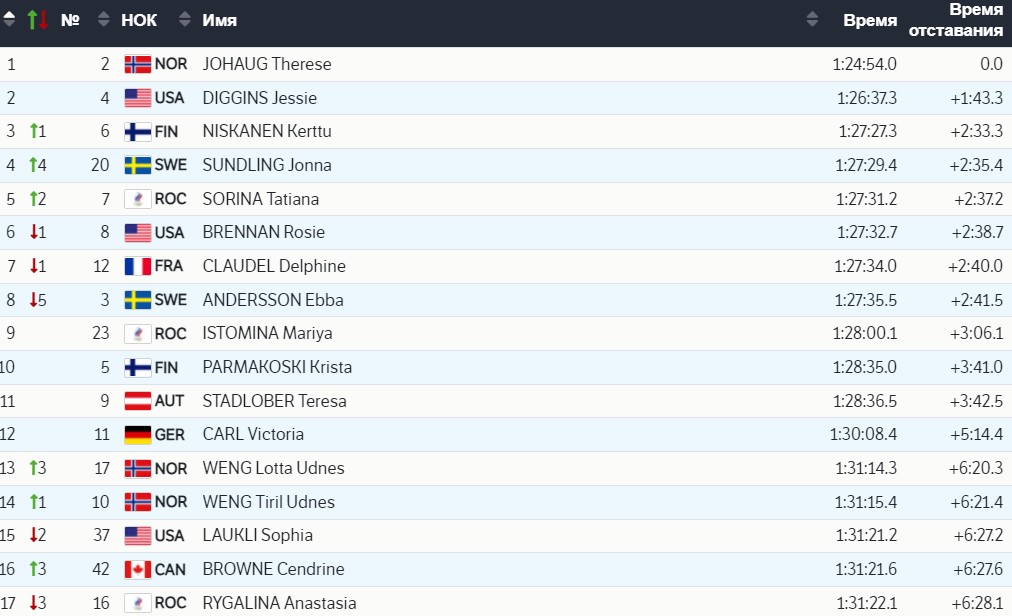
Task: Click sort arrows between № and НОК
Action: click(x=104, y=20)
